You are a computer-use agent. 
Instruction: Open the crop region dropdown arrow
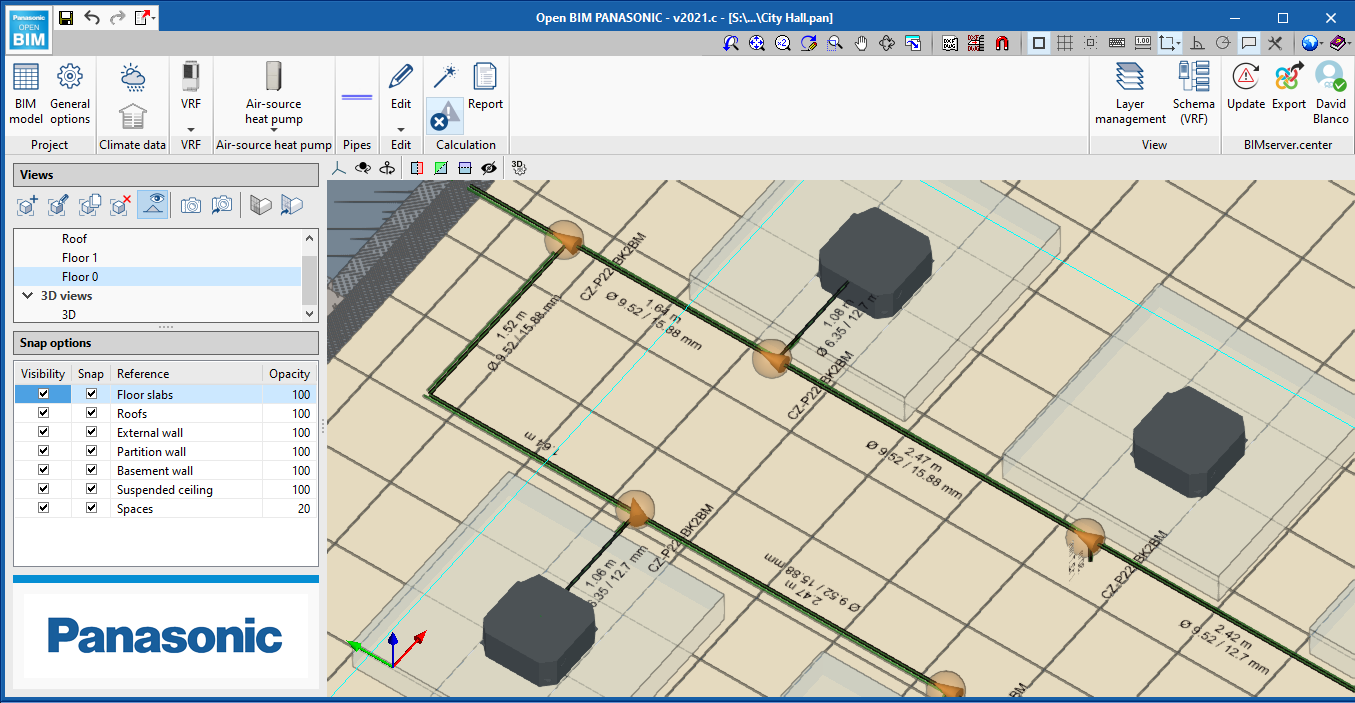(1180, 44)
